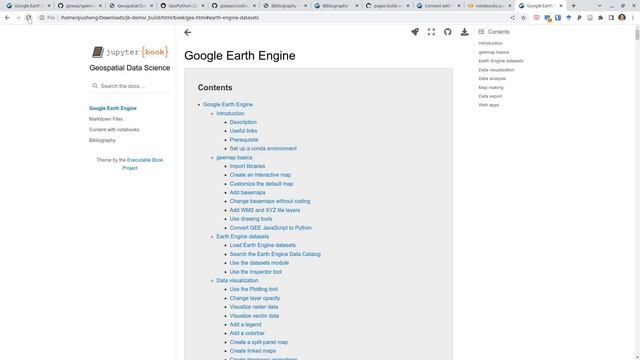Image resolution: width=640 pixels, height=360 pixels.
Task: Jump to Data visualization in contents box
Action: (237, 280)
